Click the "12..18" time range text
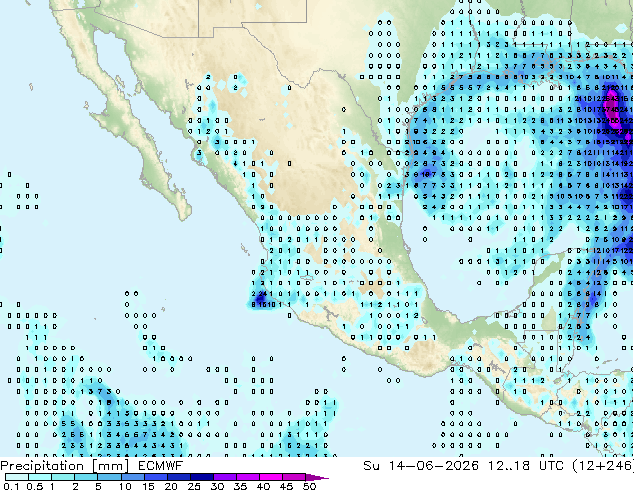This screenshot has width=634, height=490. click(509, 466)
